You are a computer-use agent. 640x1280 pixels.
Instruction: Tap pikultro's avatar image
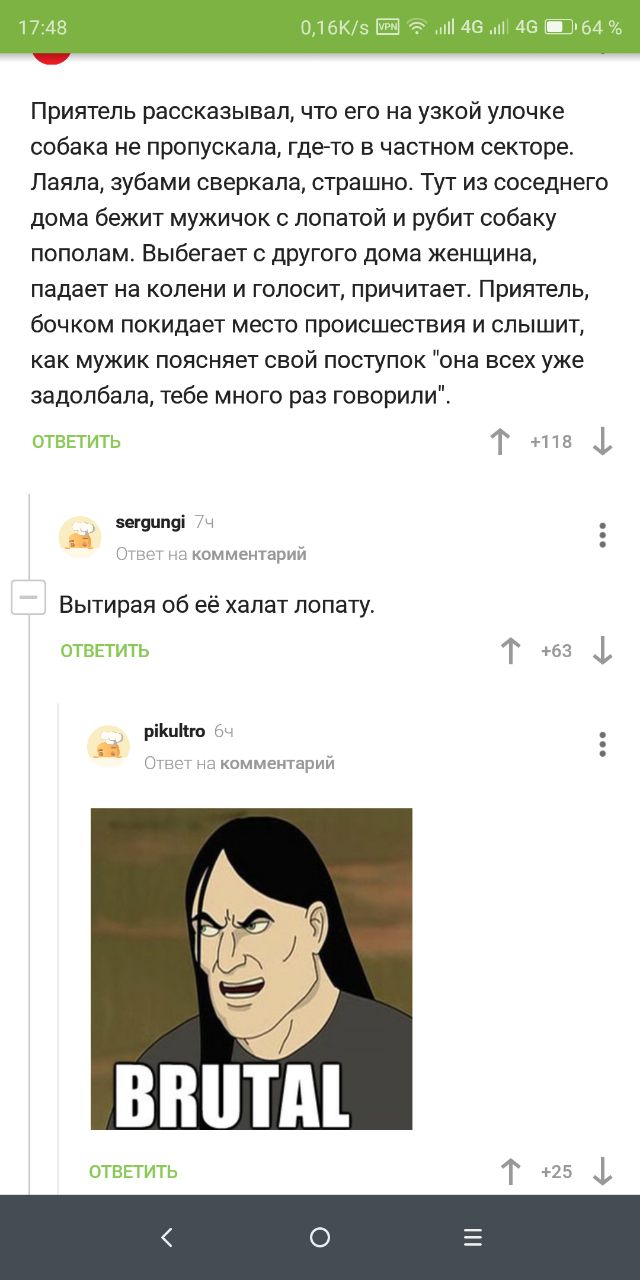[x=108, y=746]
